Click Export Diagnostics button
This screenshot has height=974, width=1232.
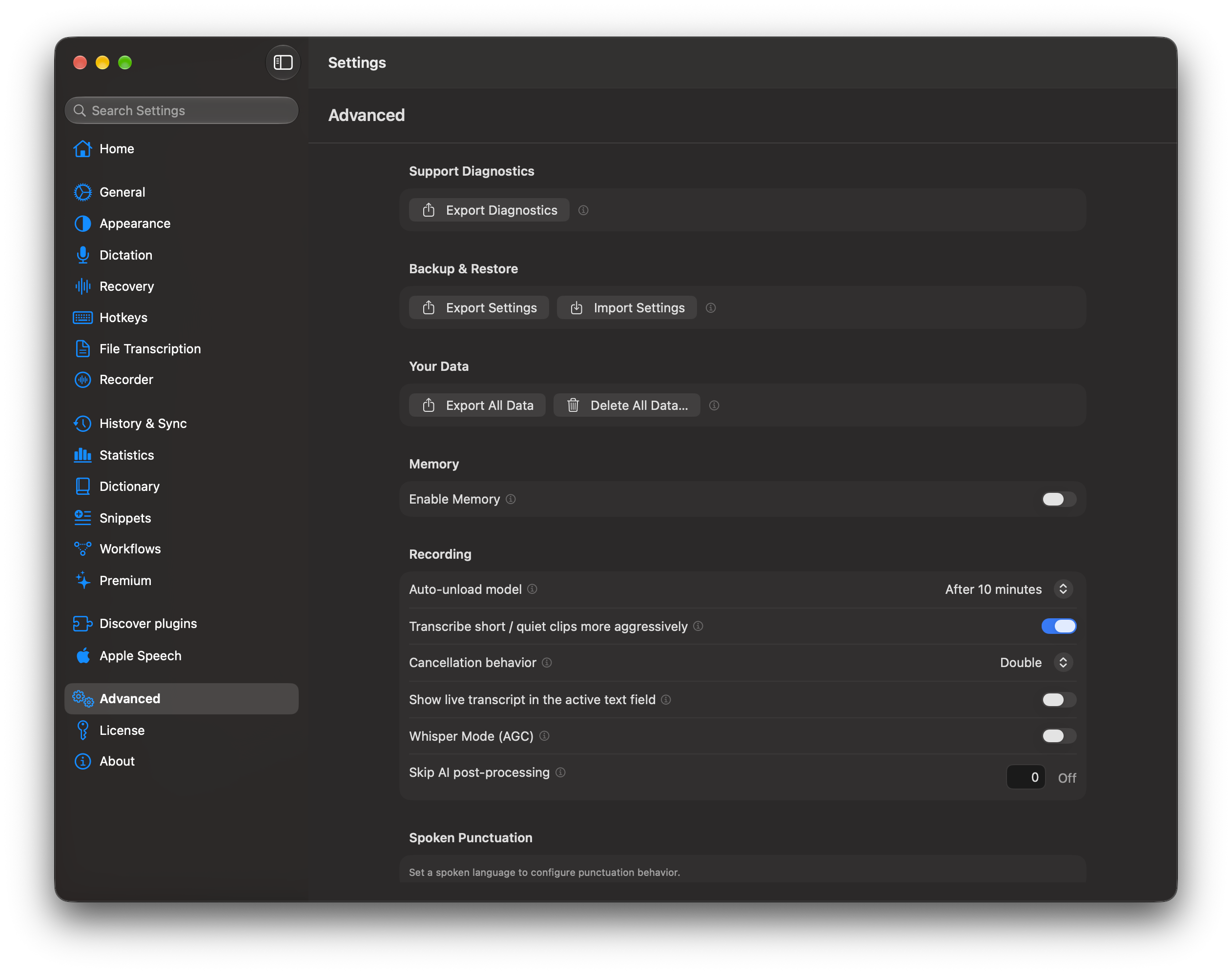pyautogui.click(x=490, y=210)
